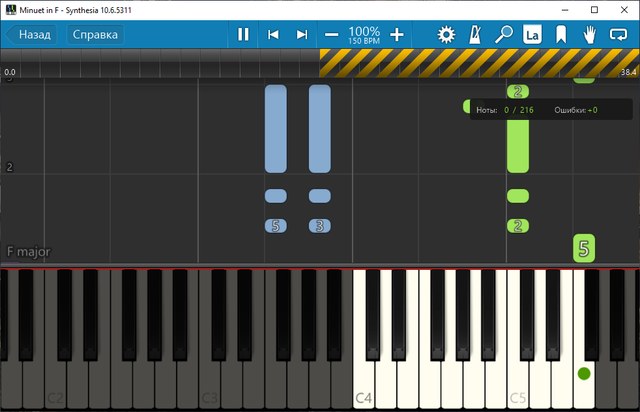Viewport: 640px width, 412px height.
Task: Click the blue falling note labeled 3
Action: [x=320, y=226]
